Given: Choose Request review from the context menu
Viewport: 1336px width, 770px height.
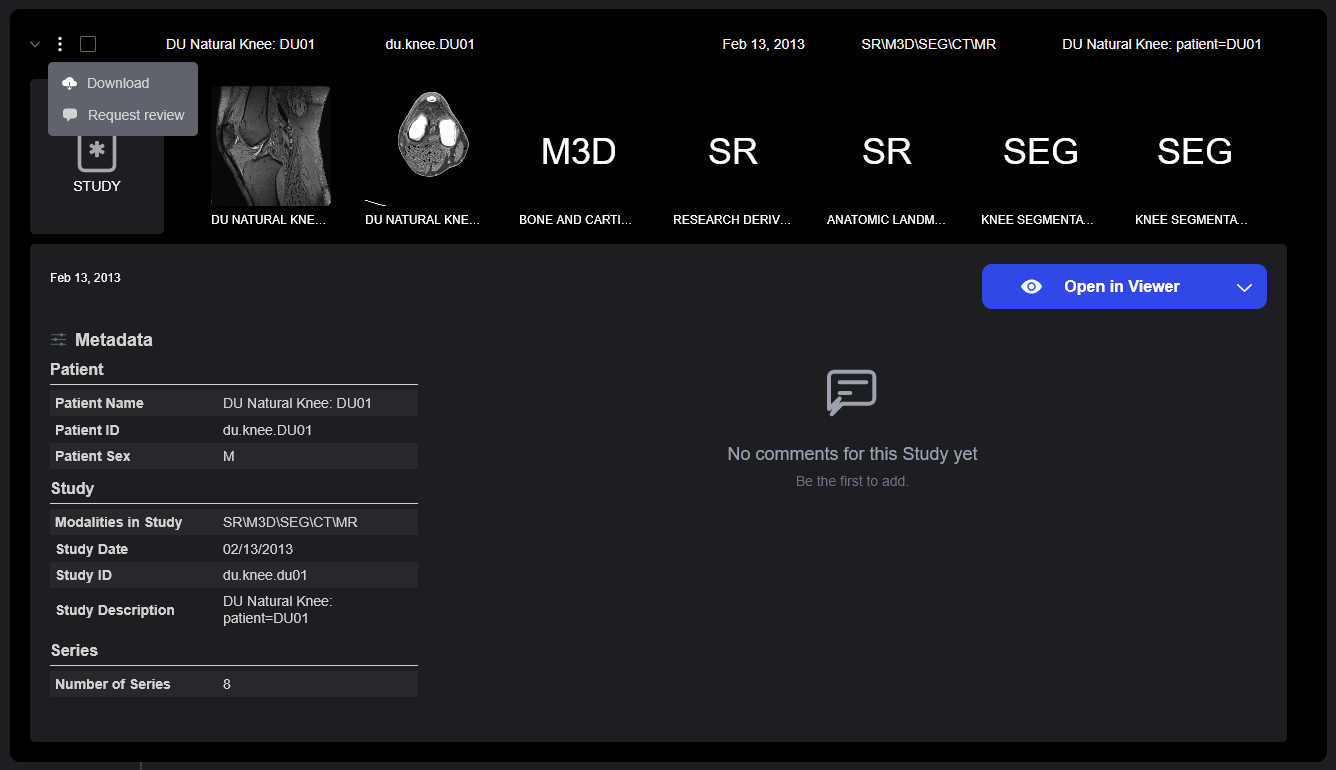Looking at the screenshot, I should (134, 115).
